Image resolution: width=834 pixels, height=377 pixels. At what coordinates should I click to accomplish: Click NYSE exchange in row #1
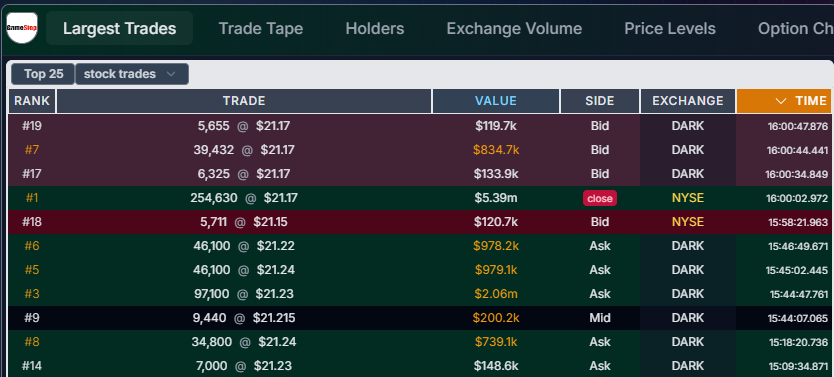(688, 198)
